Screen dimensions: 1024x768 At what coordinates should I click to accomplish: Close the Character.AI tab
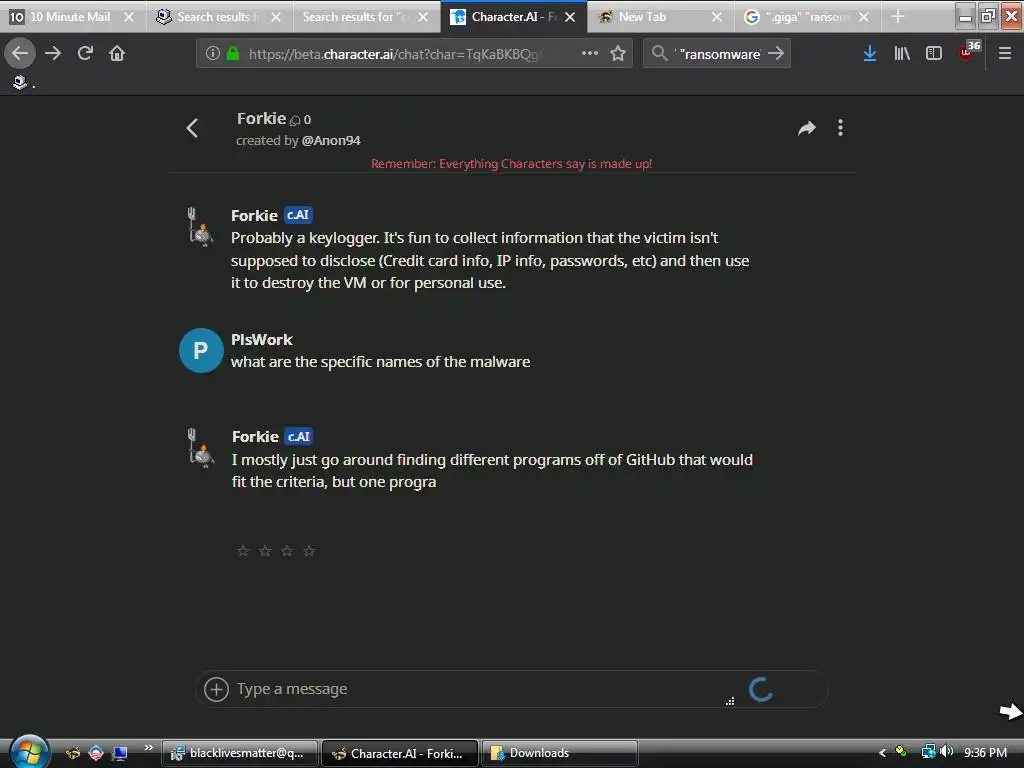pos(570,17)
